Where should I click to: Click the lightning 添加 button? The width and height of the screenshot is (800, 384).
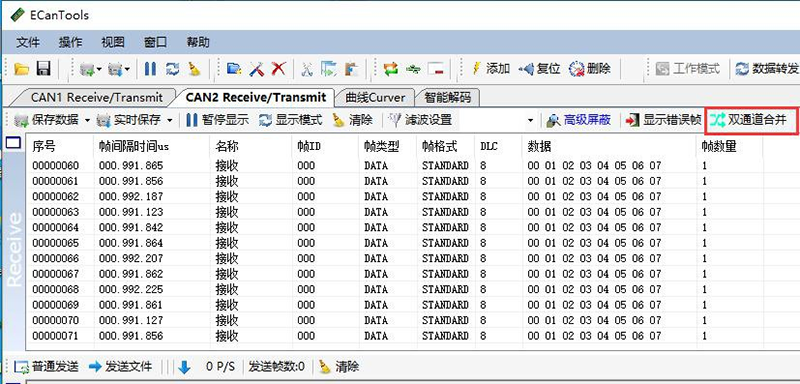(x=491, y=68)
